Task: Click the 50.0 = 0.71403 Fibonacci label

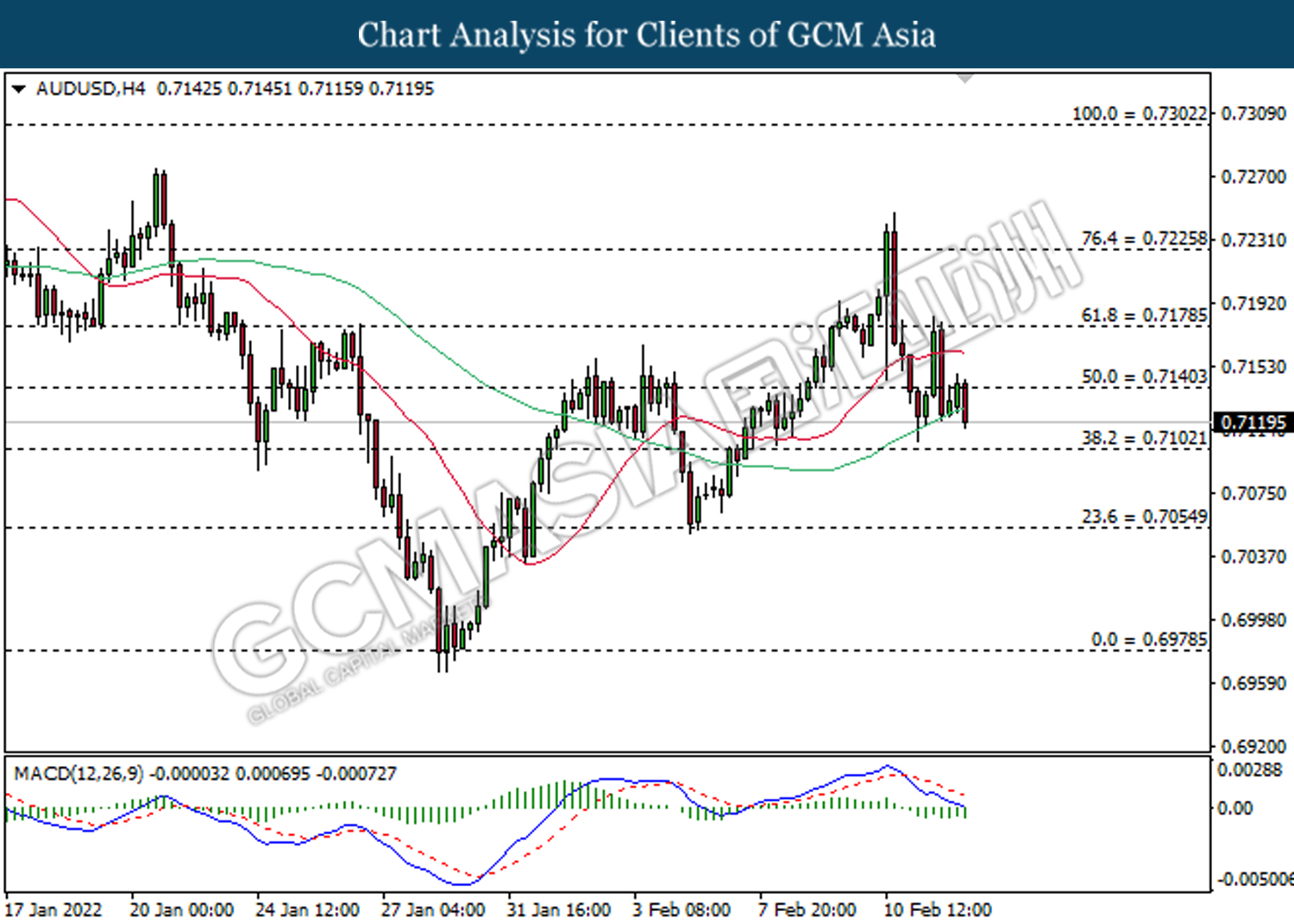Action: click(x=1144, y=377)
